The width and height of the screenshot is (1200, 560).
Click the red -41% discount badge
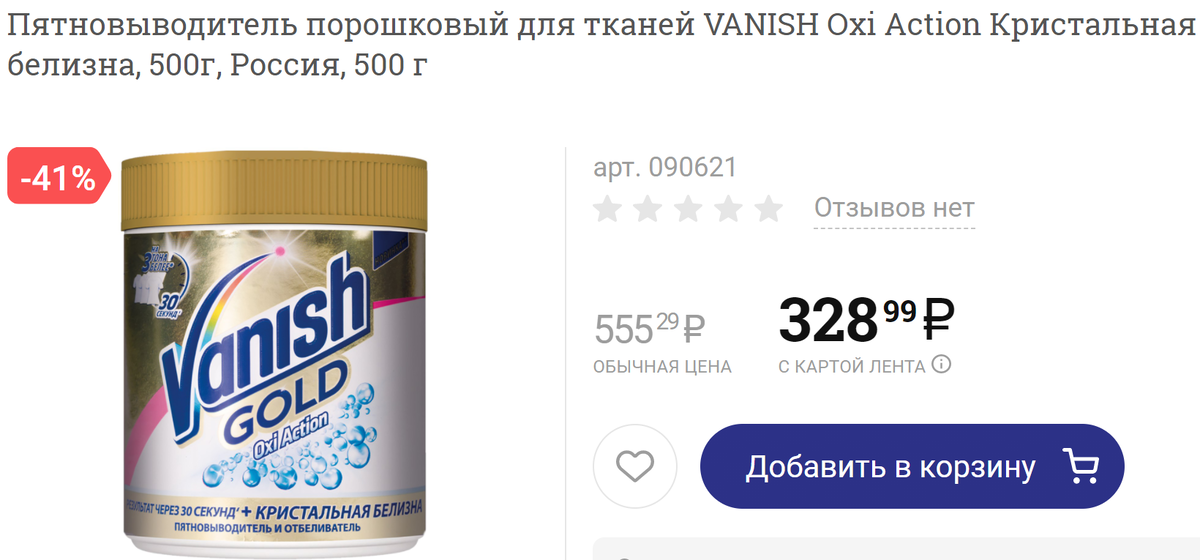[56, 176]
